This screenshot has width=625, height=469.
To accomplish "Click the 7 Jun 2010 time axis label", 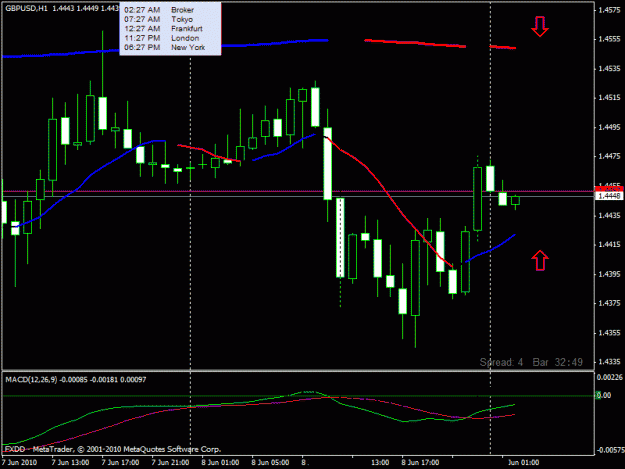I will tap(20, 463).
